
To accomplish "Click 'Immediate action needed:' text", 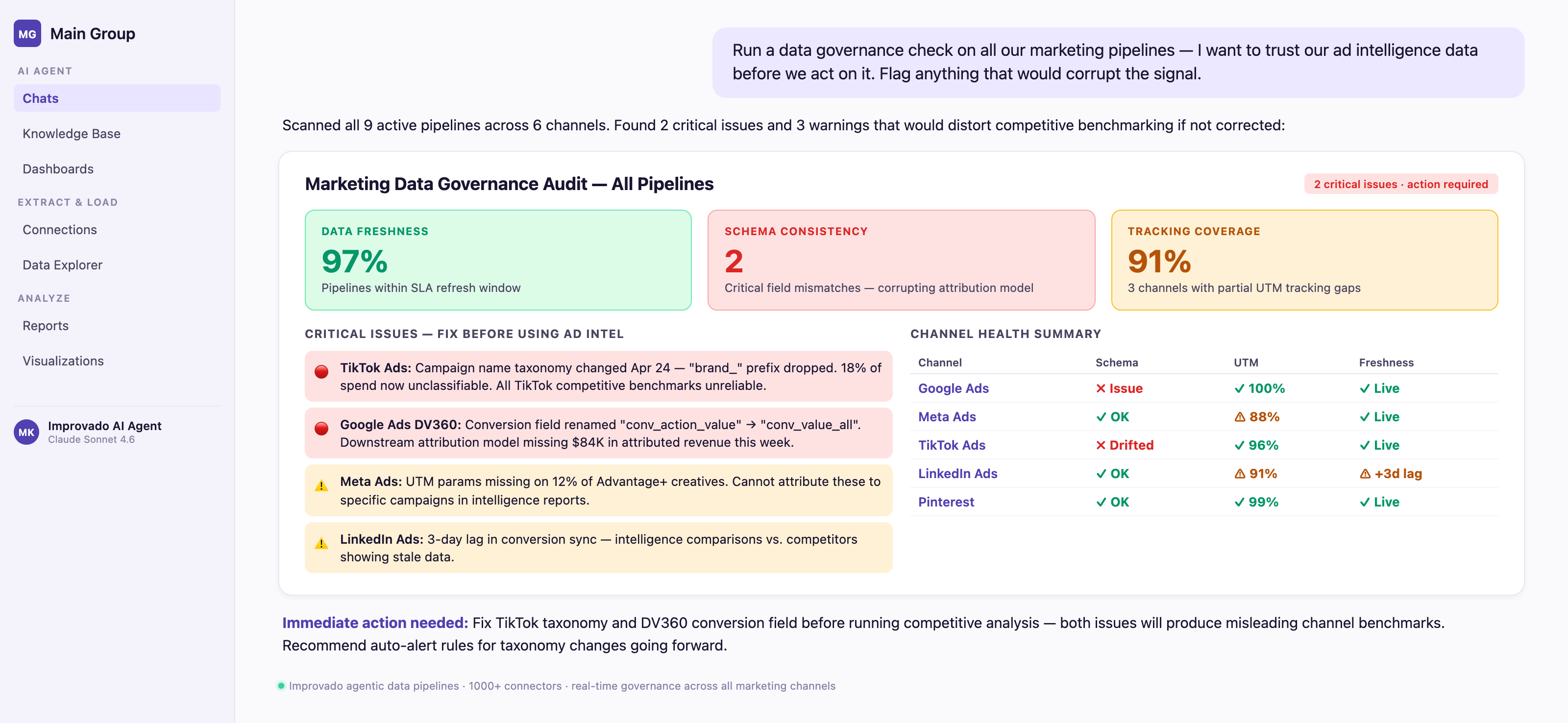I will tap(375, 623).
